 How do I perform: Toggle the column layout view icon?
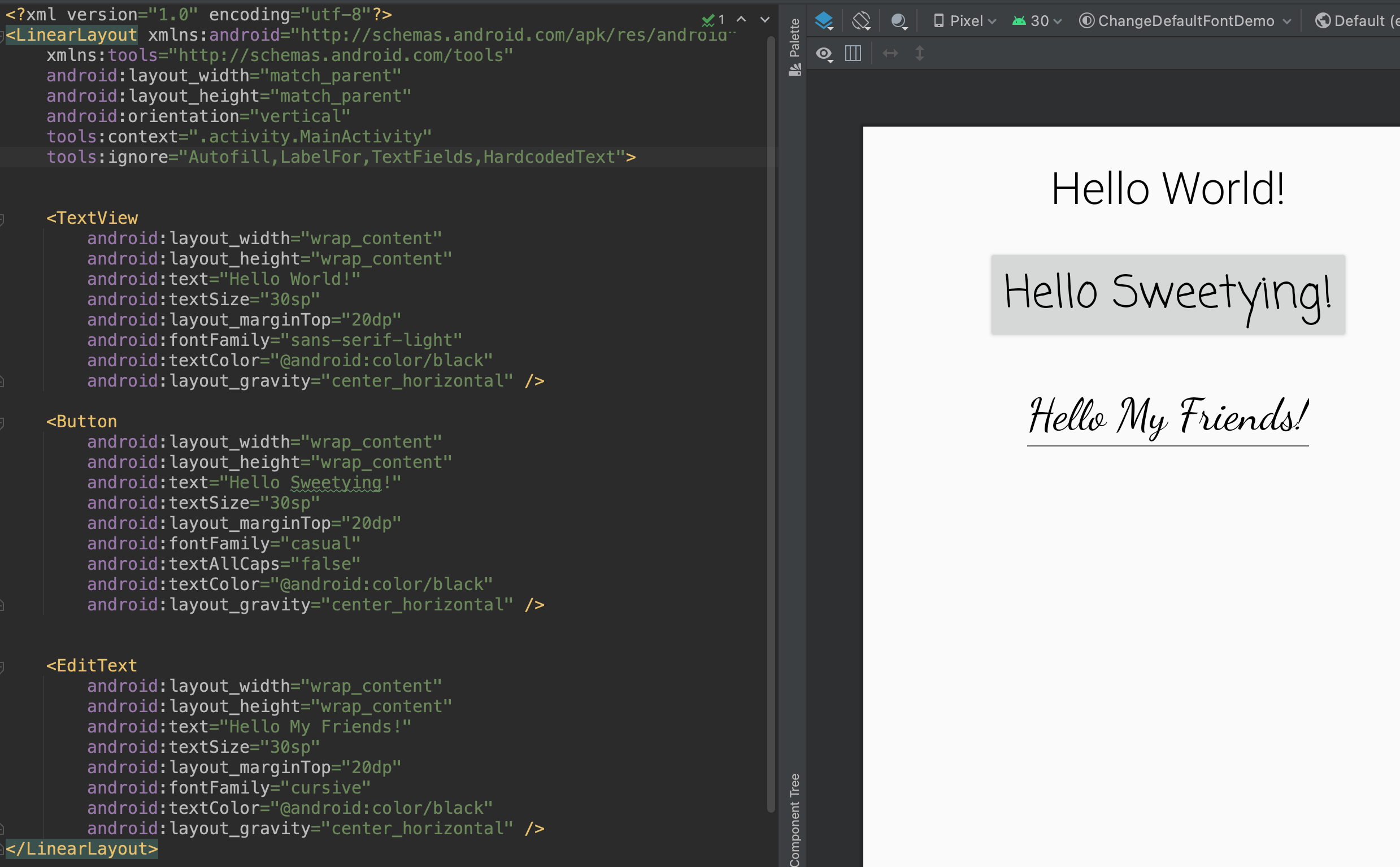853,53
